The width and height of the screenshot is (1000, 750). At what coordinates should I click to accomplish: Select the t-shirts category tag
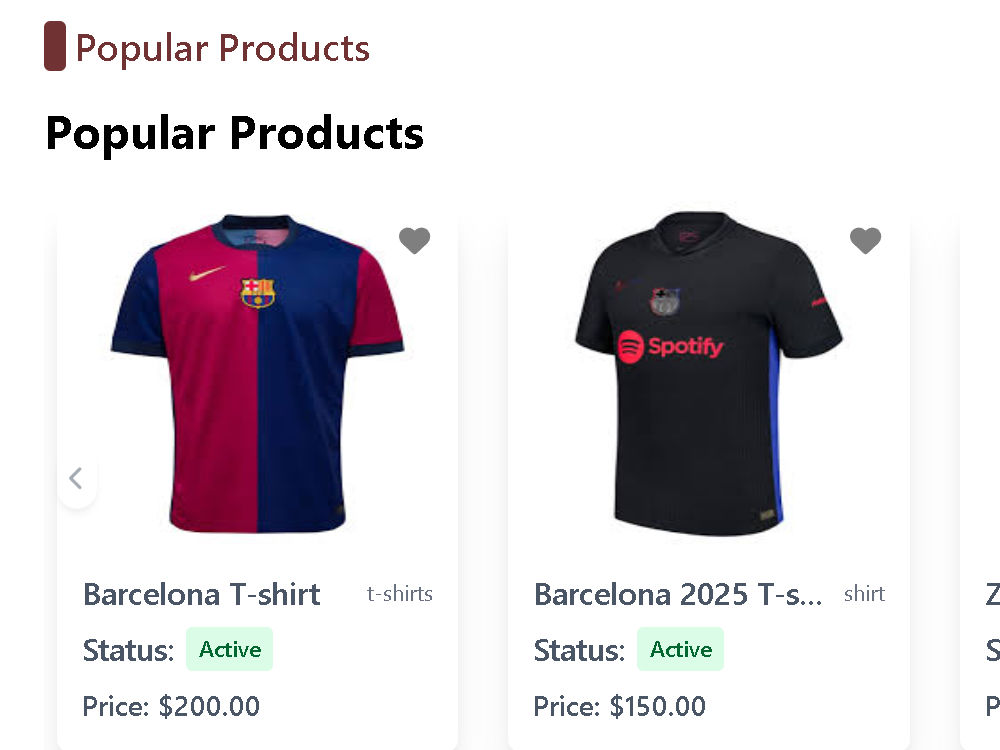point(400,594)
